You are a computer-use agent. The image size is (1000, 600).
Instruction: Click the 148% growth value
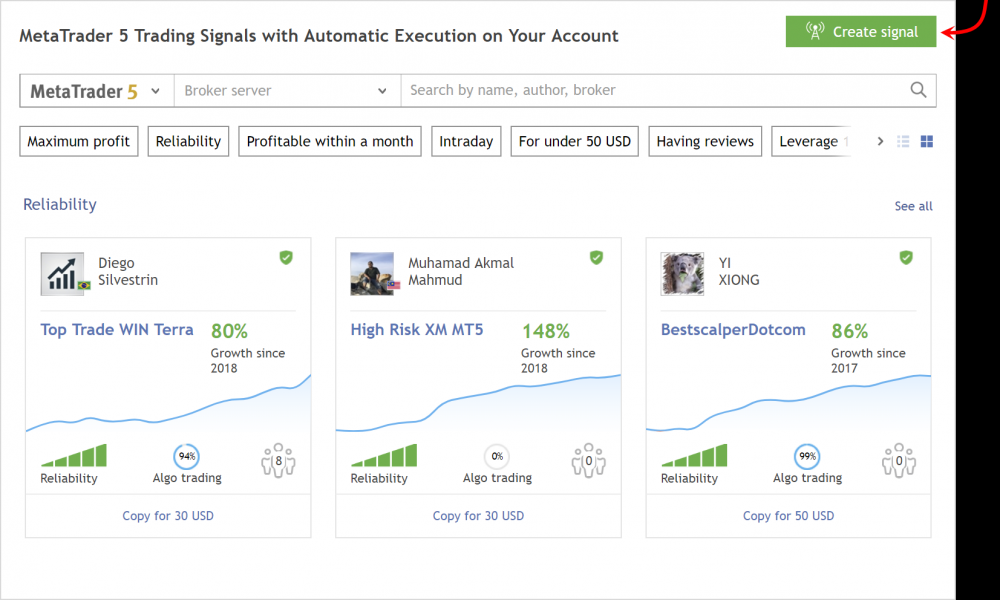pyautogui.click(x=546, y=331)
